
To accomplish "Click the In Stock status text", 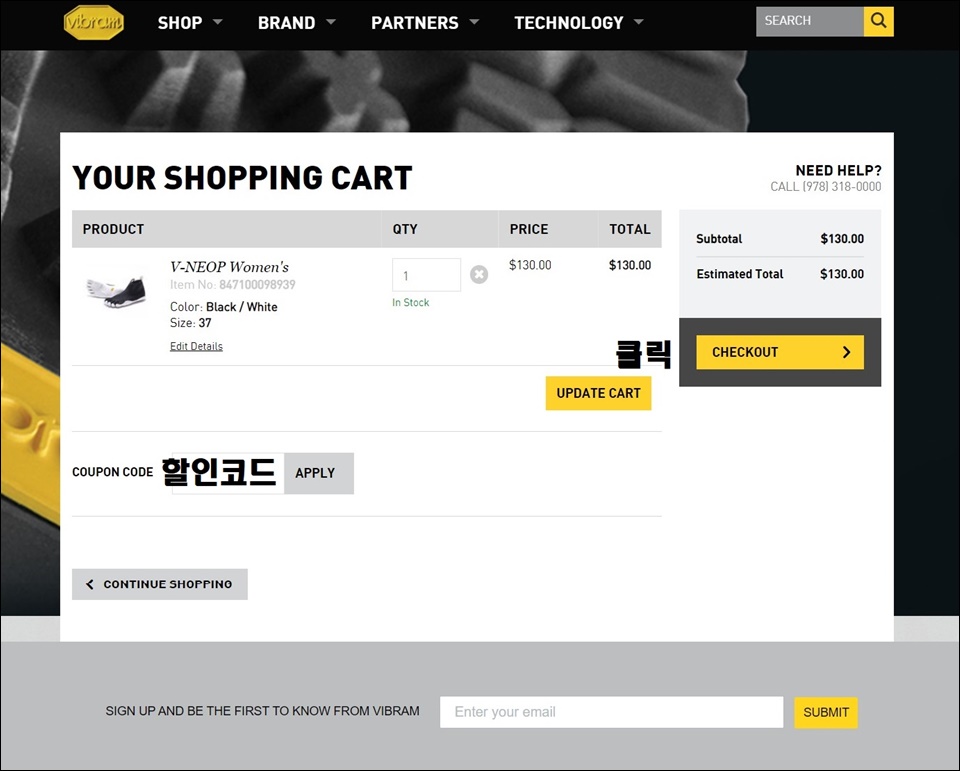I will [x=411, y=303].
